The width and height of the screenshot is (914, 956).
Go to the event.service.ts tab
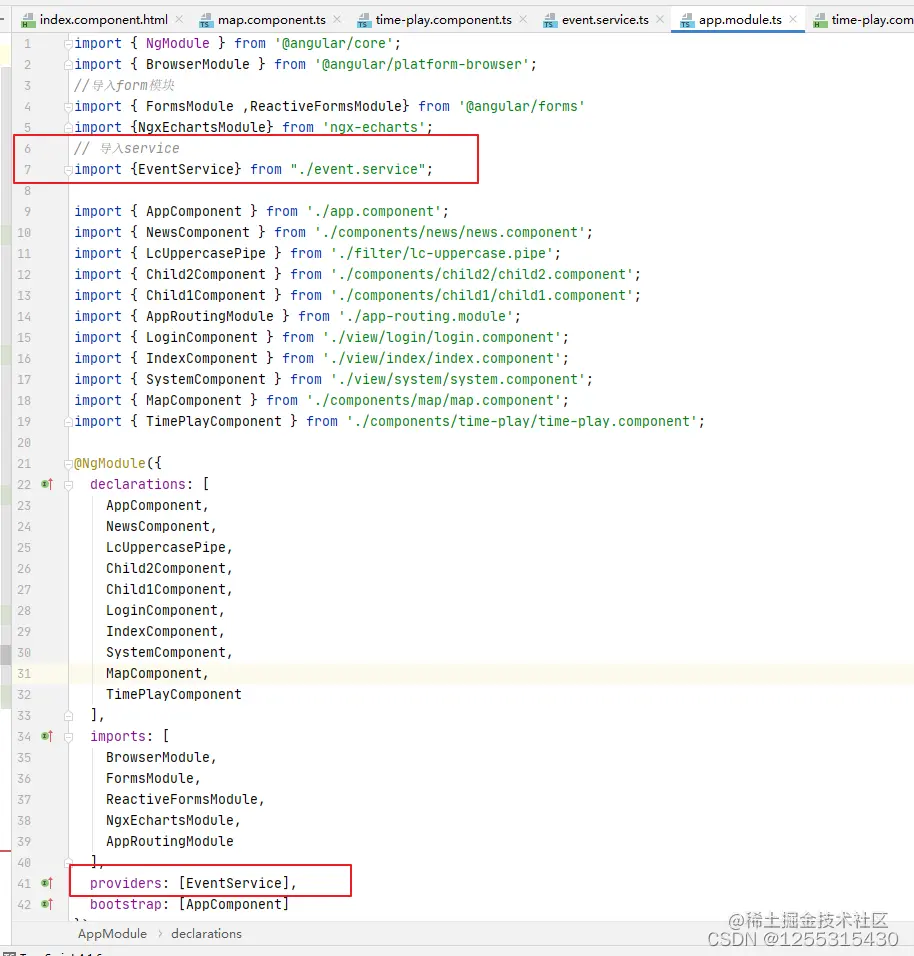(605, 20)
